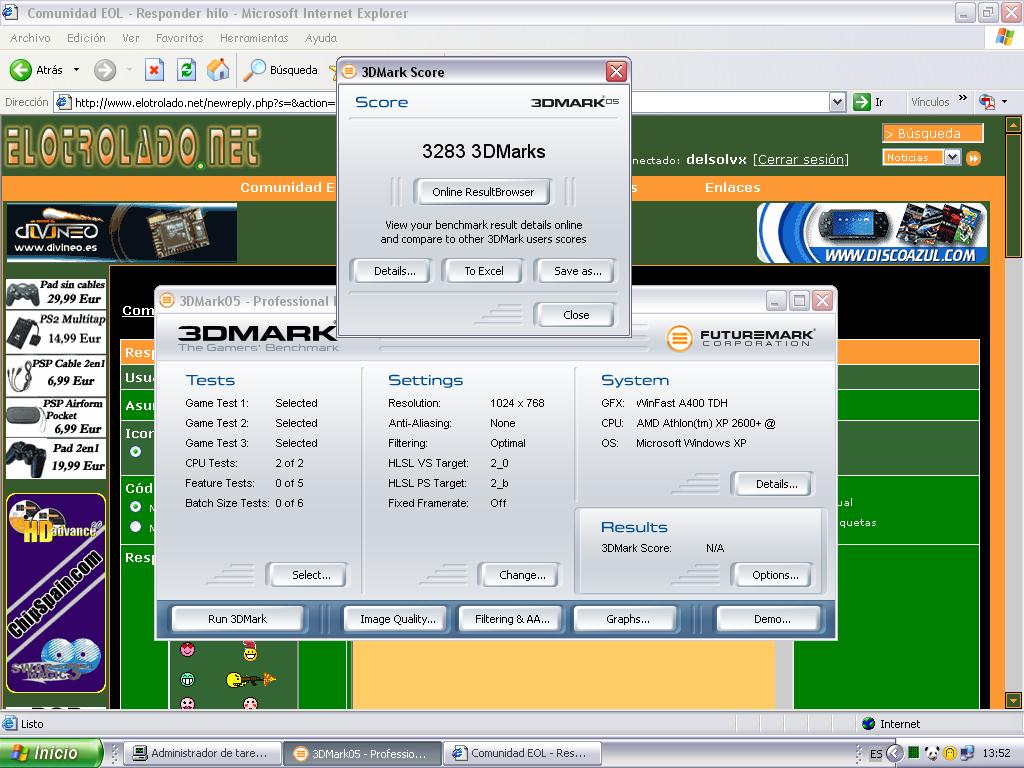The height and width of the screenshot is (768, 1024).
Task: Click the Home house icon
Action: click(218, 70)
